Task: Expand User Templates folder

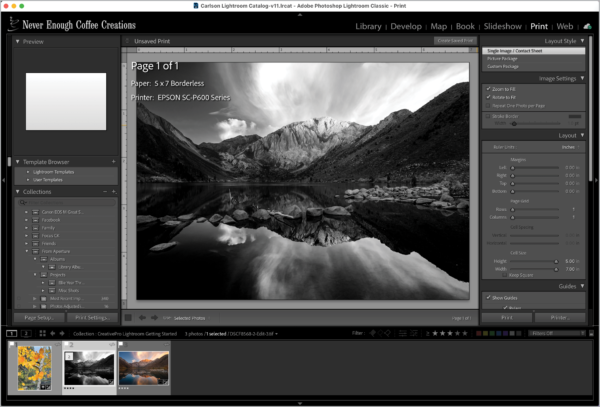Action: [x=28, y=180]
